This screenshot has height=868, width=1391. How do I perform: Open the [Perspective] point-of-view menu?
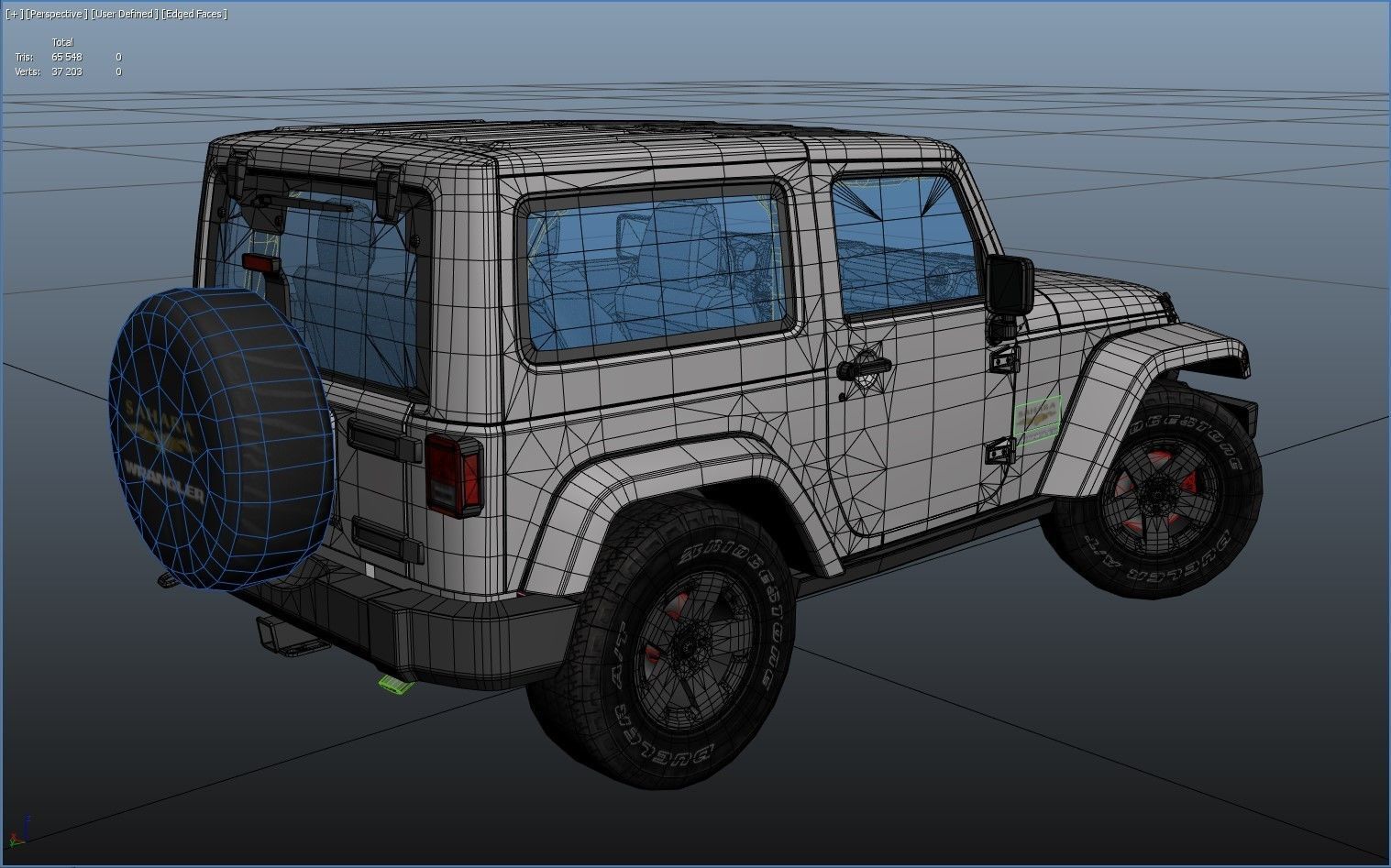57,14
